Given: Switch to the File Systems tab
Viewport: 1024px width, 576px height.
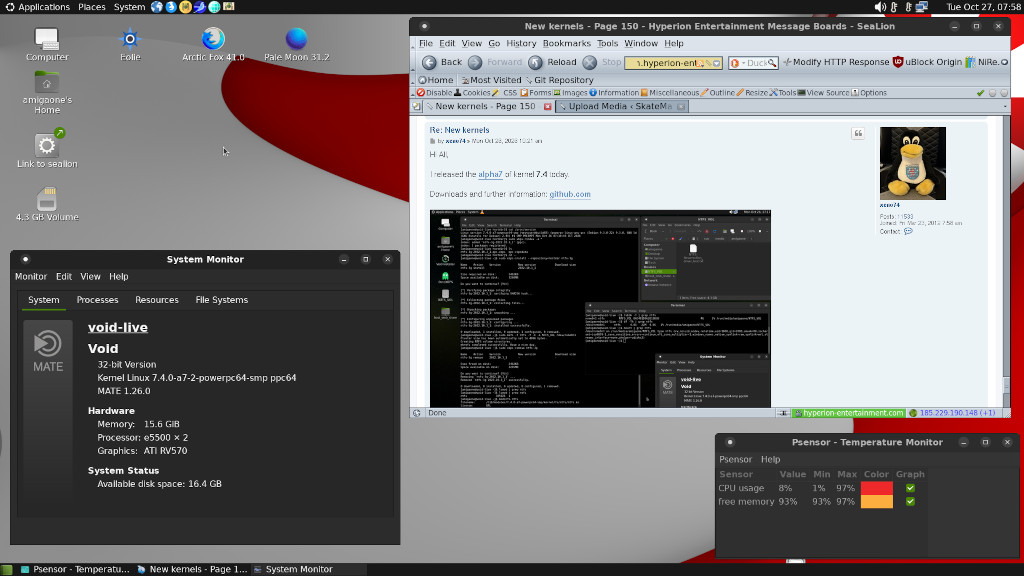Looking at the screenshot, I should click(221, 300).
